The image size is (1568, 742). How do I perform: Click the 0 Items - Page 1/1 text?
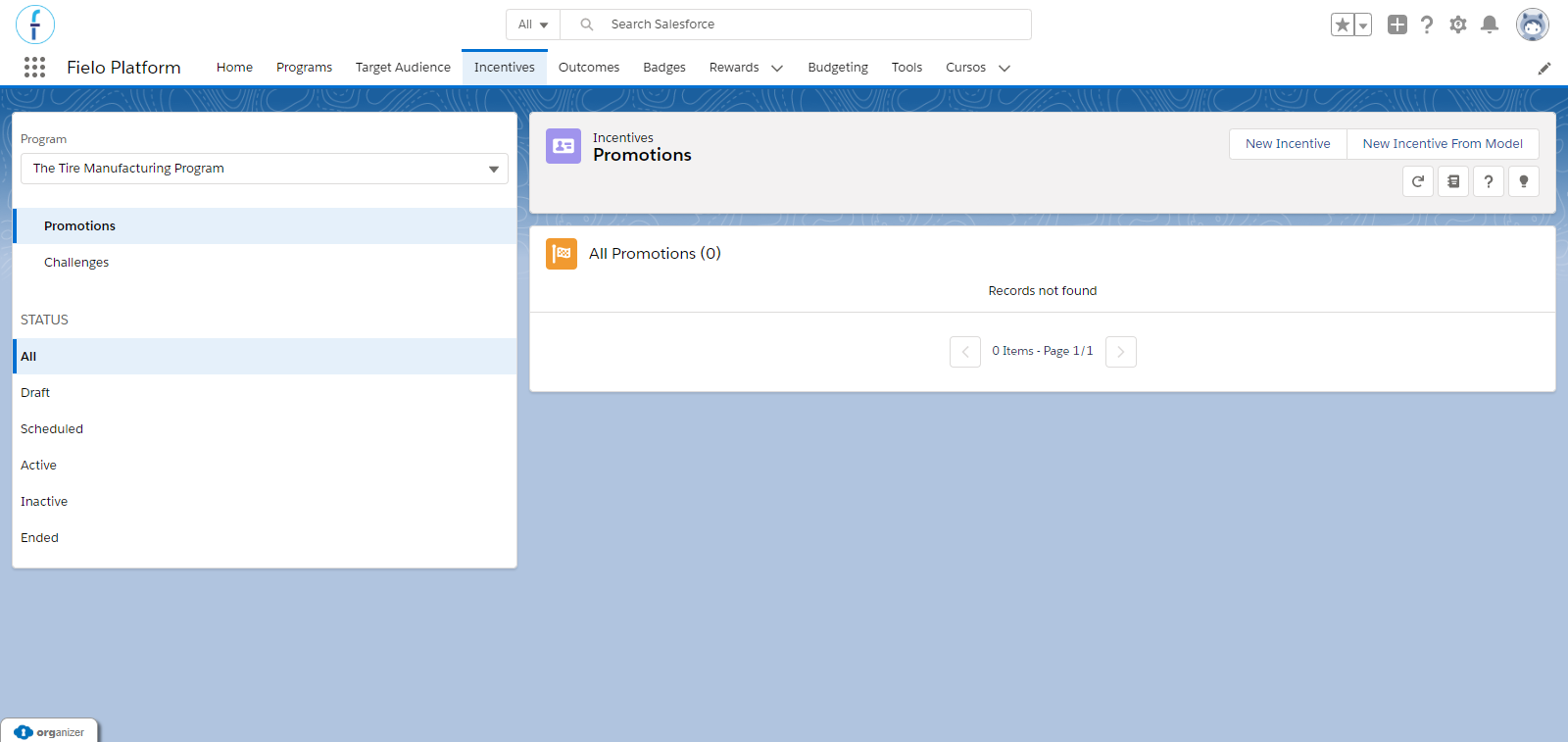tap(1043, 351)
